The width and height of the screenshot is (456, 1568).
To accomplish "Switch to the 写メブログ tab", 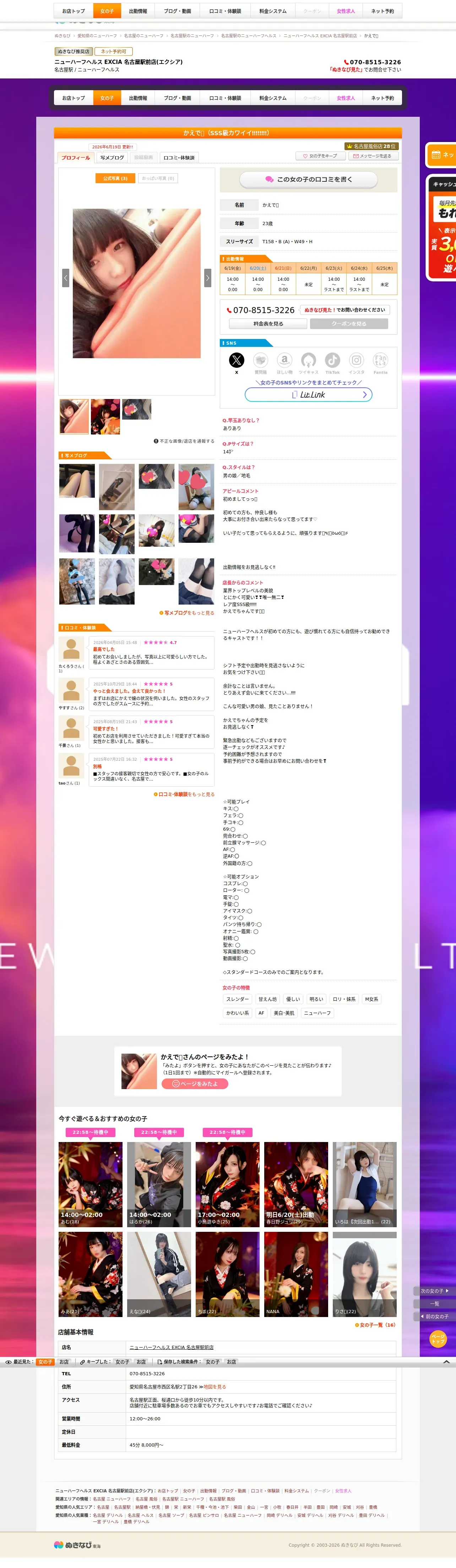I will pyautogui.click(x=112, y=158).
